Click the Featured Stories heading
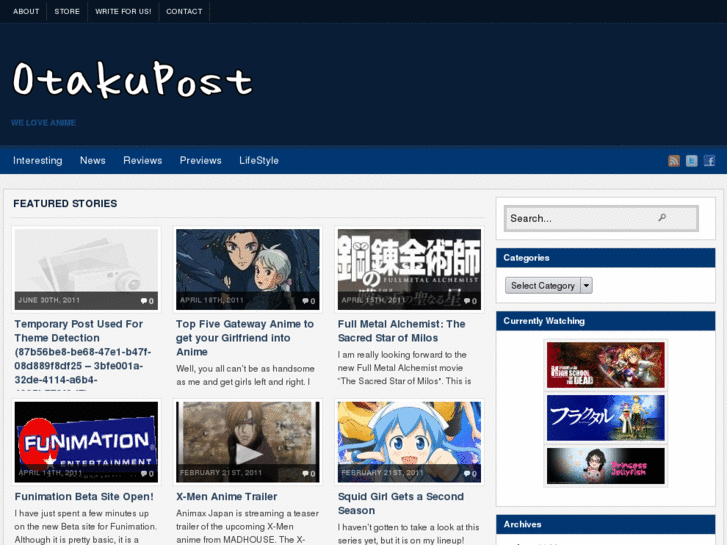Viewport: 727px width, 545px height. [65, 204]
